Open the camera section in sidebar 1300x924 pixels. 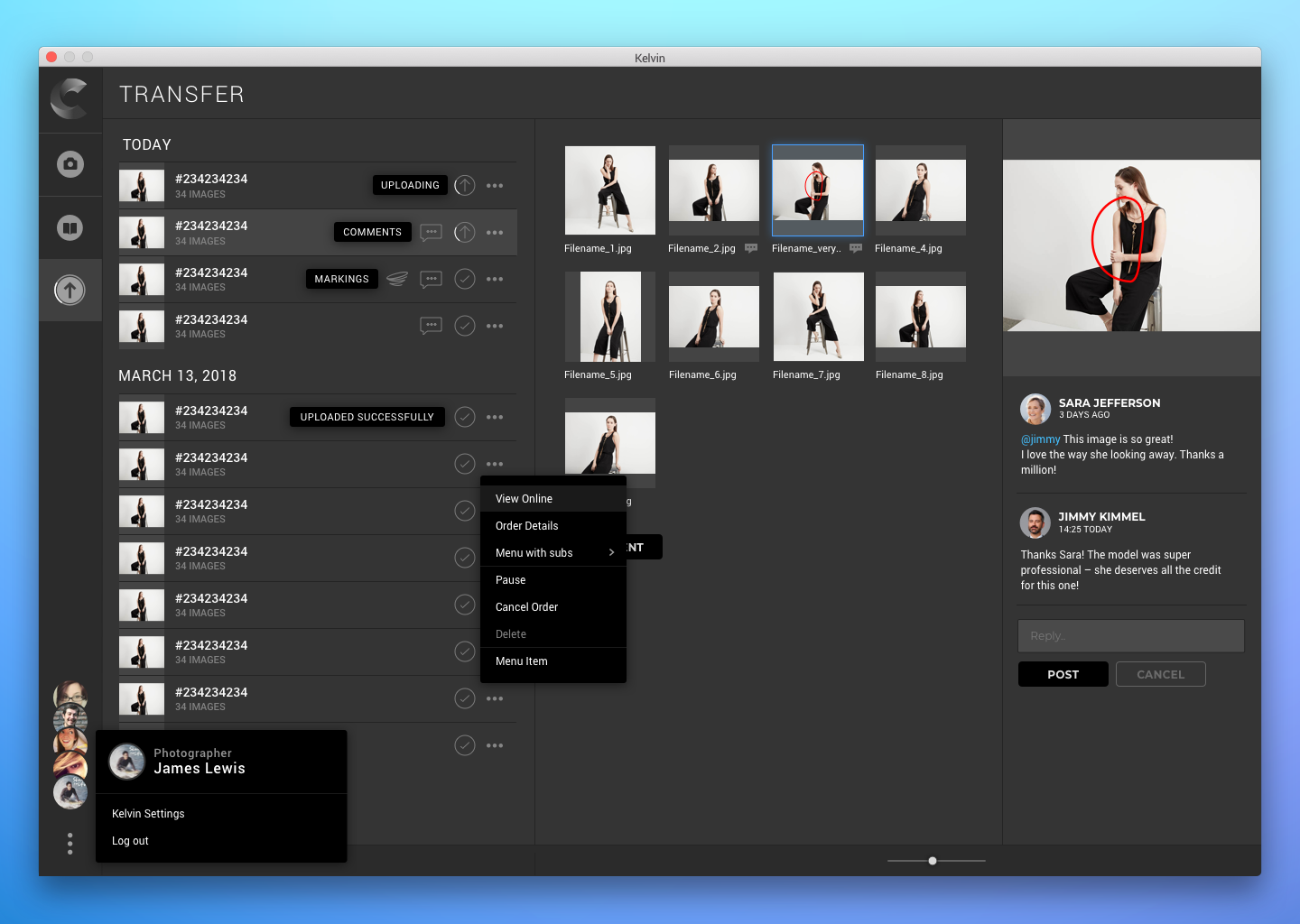click(x=70, y=164)
